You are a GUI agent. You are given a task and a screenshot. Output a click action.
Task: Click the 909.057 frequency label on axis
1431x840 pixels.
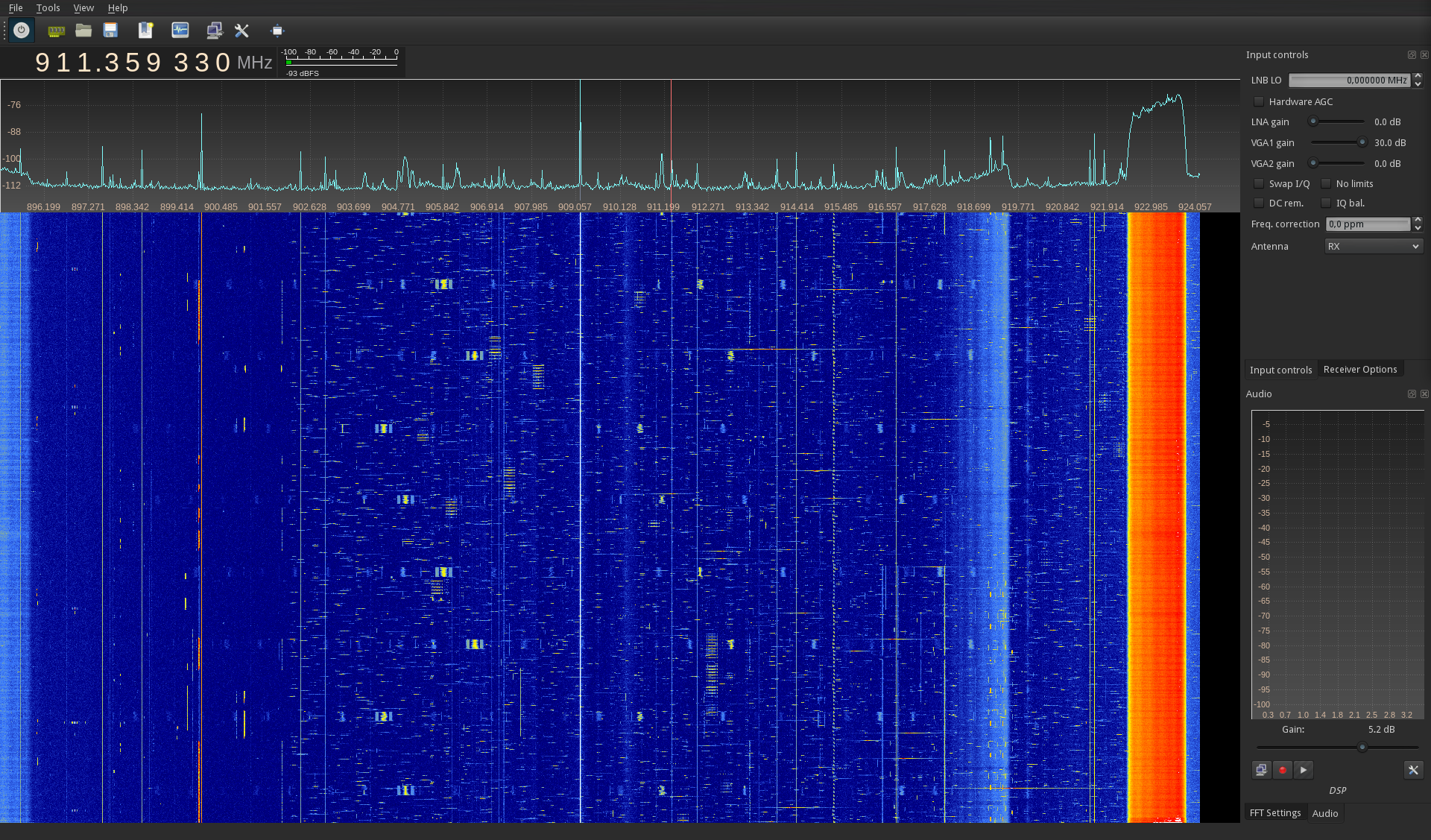click(x=575, y=207)
